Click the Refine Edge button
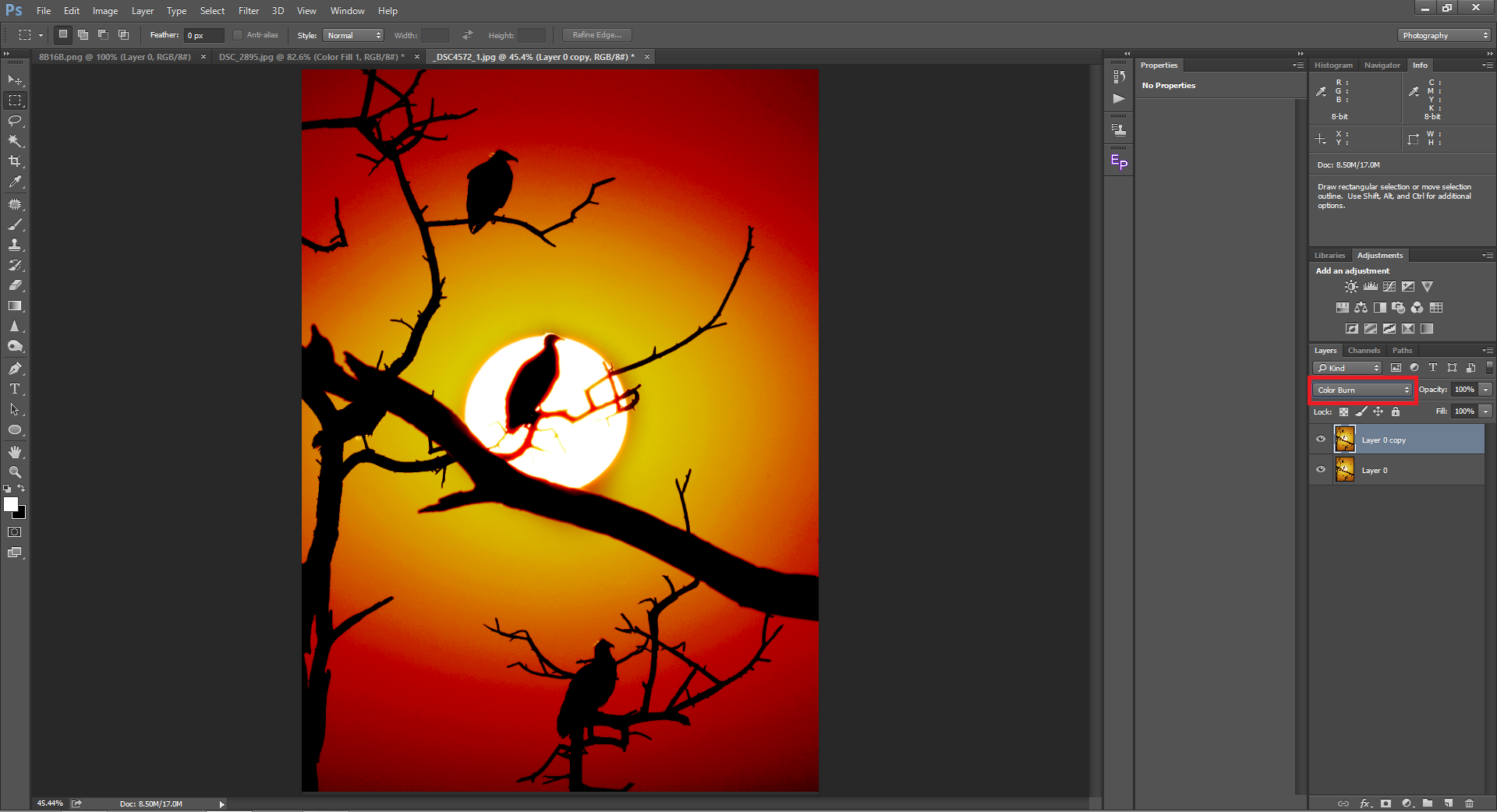Viewport: 1497px width, 812px height. tap(596, 35)
